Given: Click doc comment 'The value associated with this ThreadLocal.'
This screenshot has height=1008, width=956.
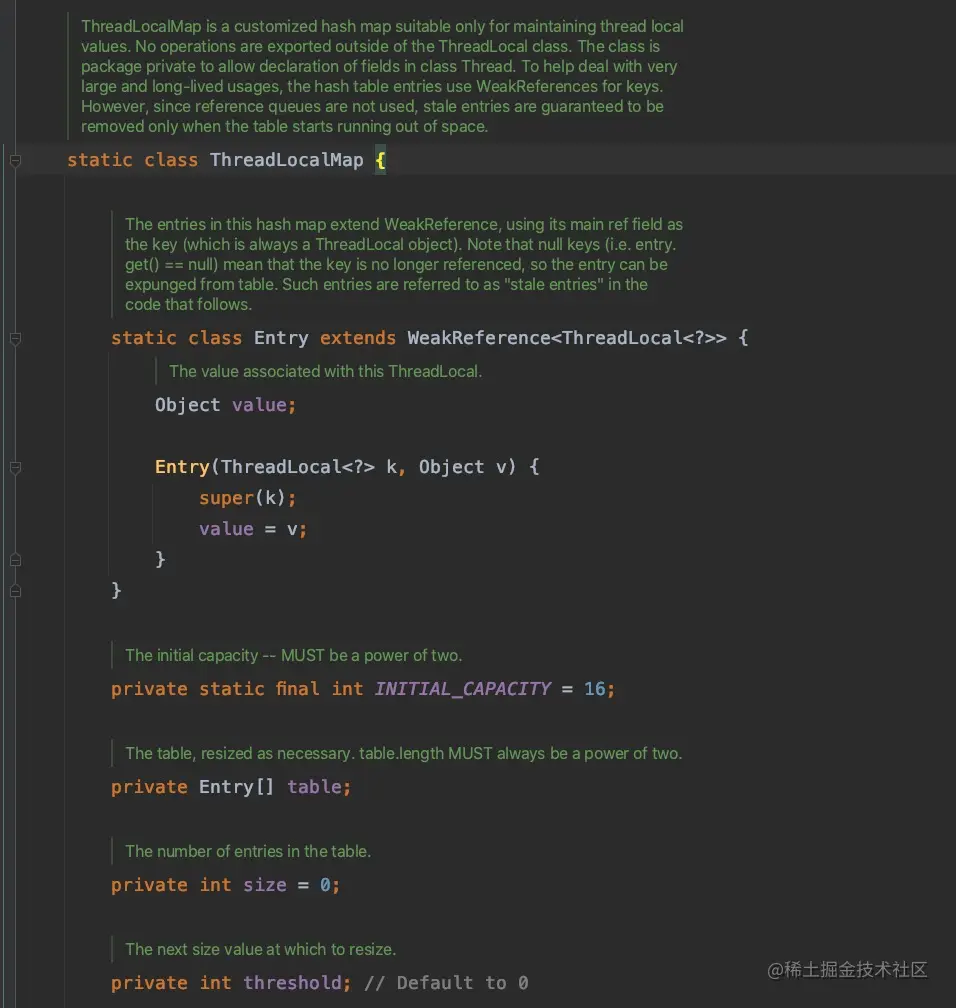Looking at the screenshot, I should pyautogui.click(x=325, y=372).
